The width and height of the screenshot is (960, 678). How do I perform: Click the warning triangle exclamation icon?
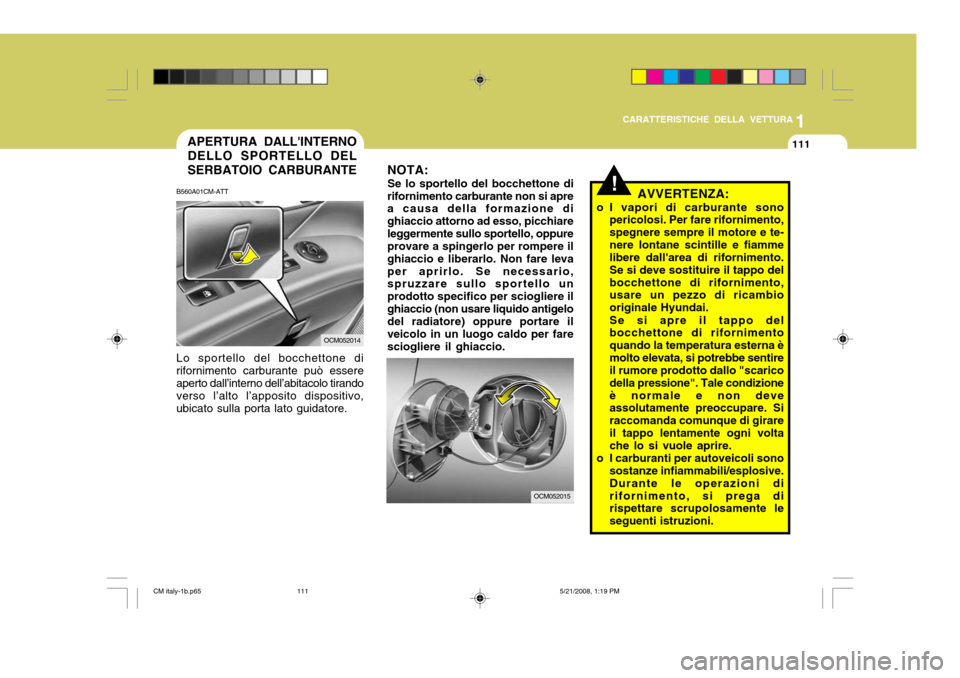pyautogui.click(x=614, y=179)
